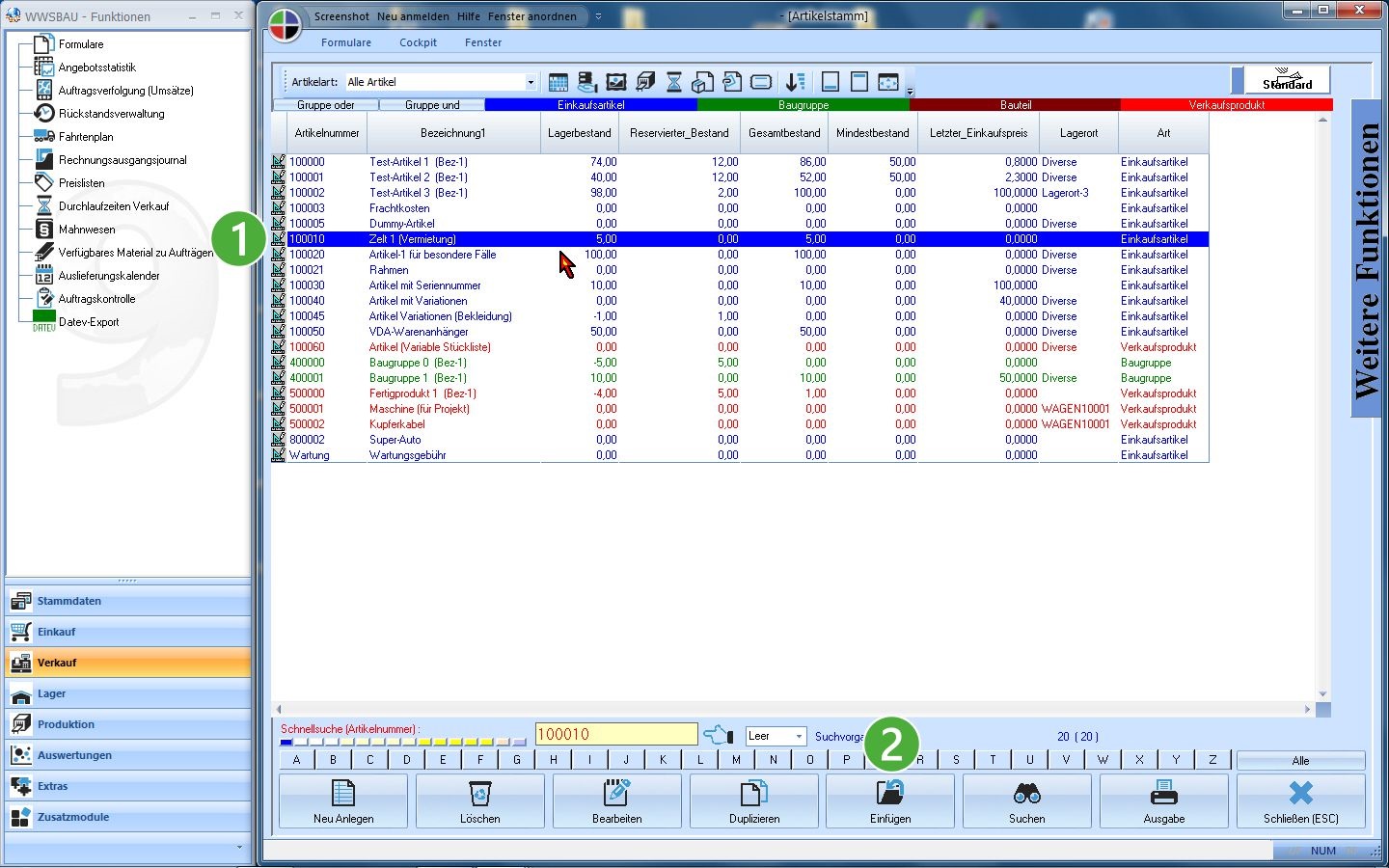Open the Artikelart dropdown
This screenshot has width=1389, height=868.
[x=531, y=82]
